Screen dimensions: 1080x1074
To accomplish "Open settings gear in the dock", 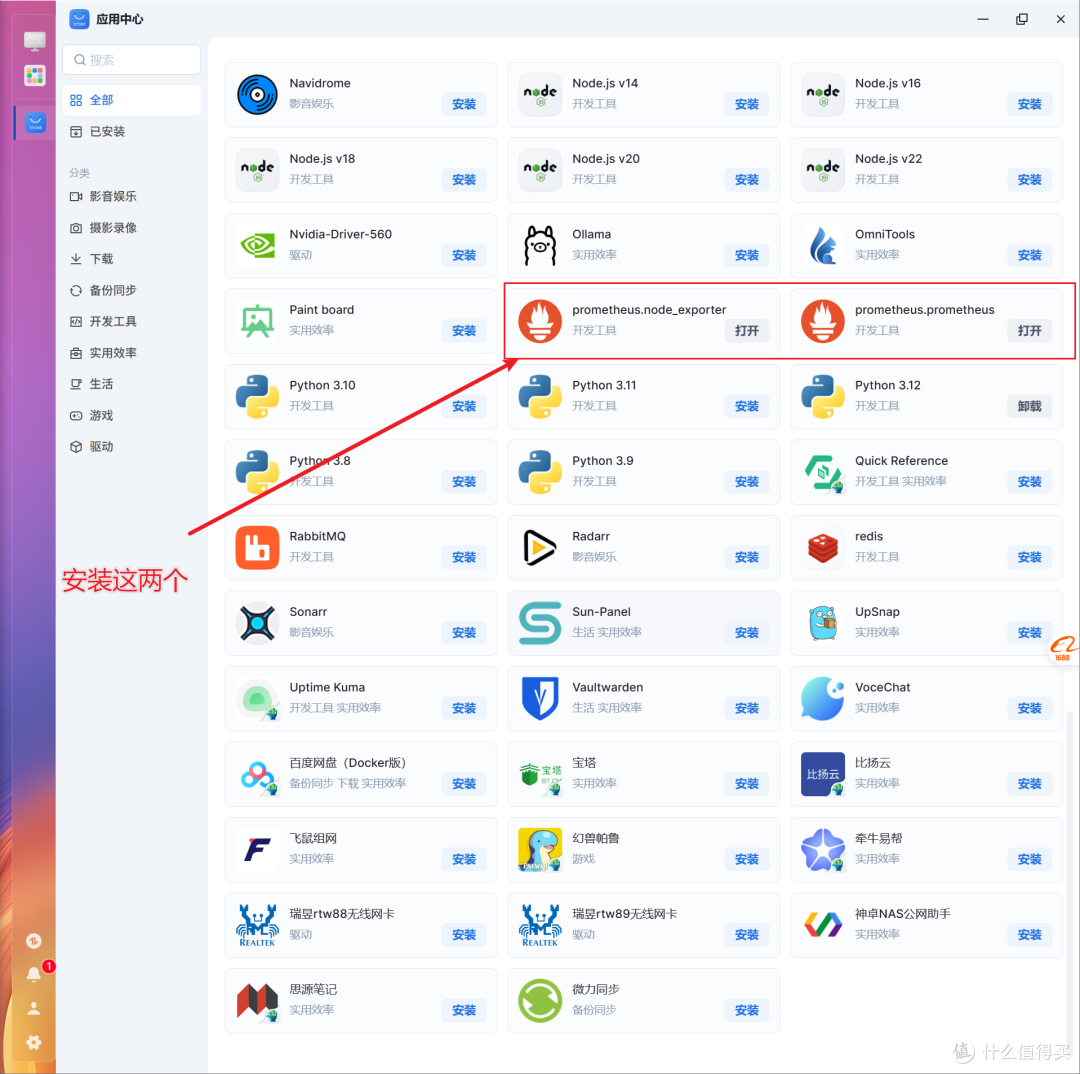I will [x=34, y=1042].
